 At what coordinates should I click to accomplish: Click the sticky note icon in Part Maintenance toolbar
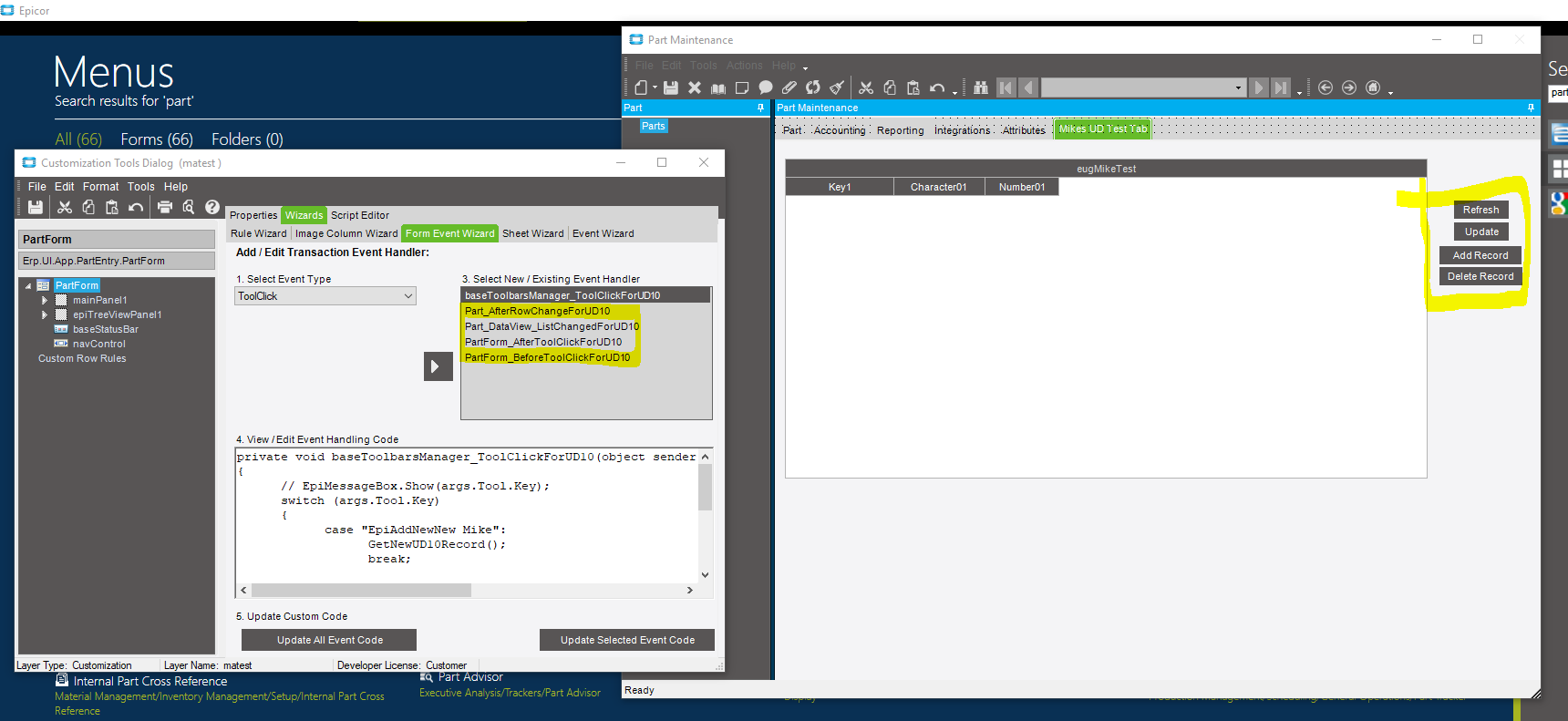point(742,88)
